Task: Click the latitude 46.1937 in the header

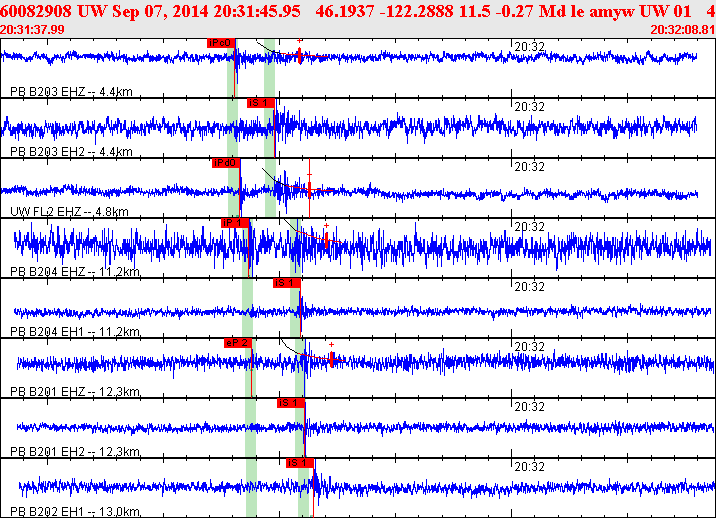Action: [345, 11]
